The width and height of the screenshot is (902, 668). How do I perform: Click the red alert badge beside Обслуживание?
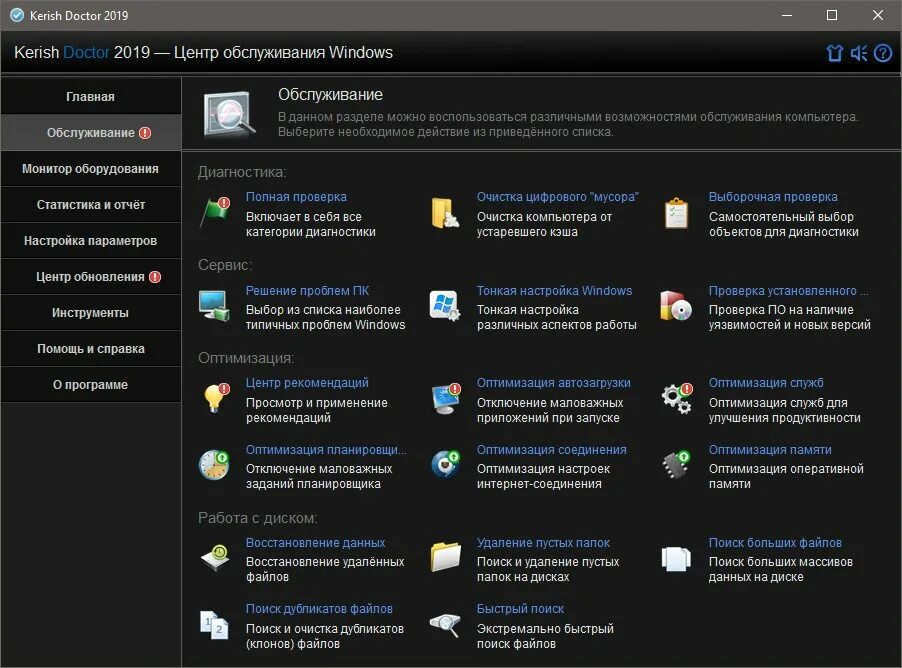coord(145,133)
